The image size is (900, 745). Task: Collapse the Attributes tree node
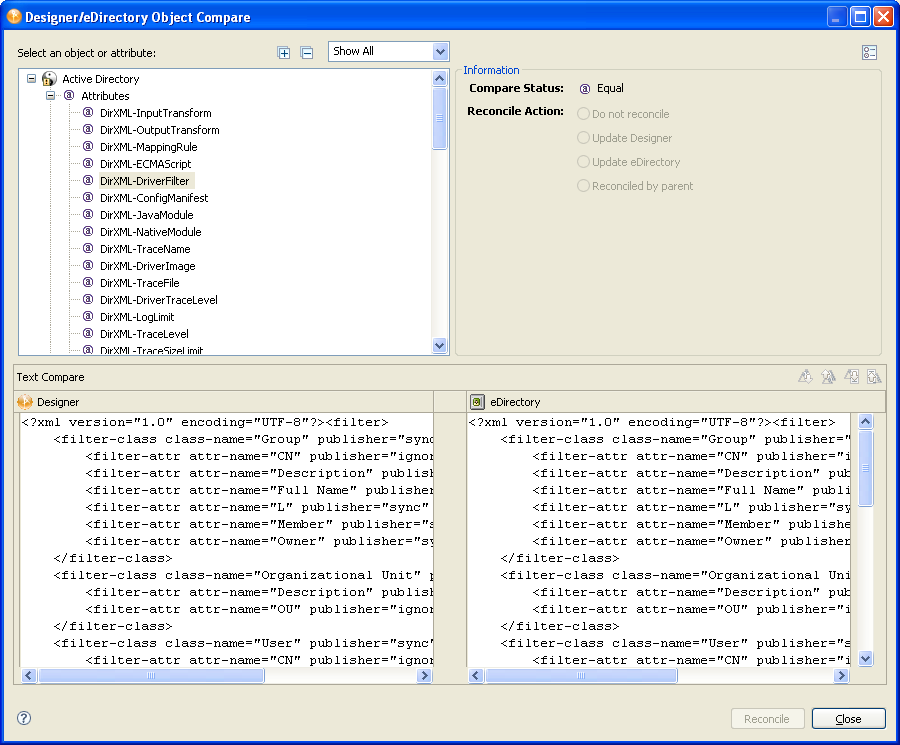(x=49, y=95)
